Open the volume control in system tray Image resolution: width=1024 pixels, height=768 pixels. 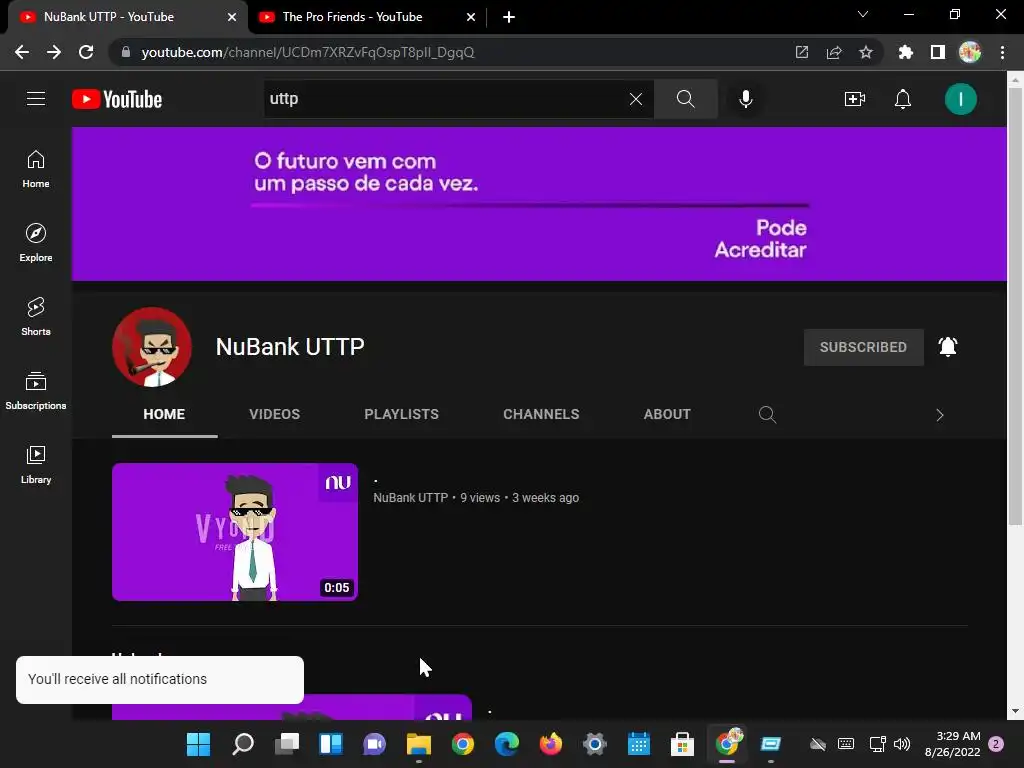click(902, 744)
